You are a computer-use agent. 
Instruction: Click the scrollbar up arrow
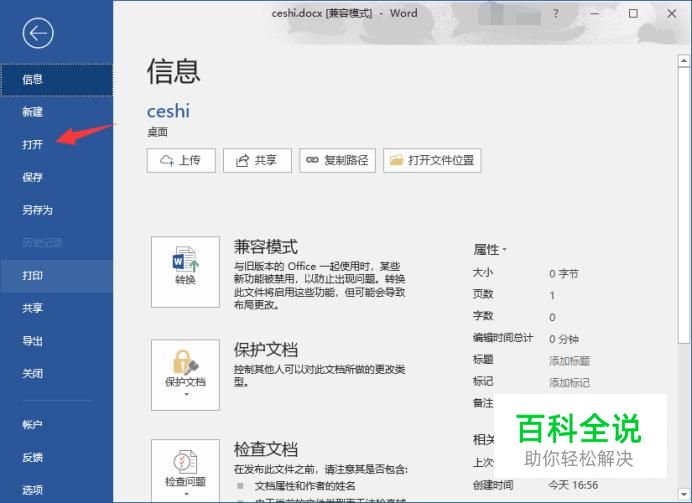pyautogui.click(x=684, y=61)
